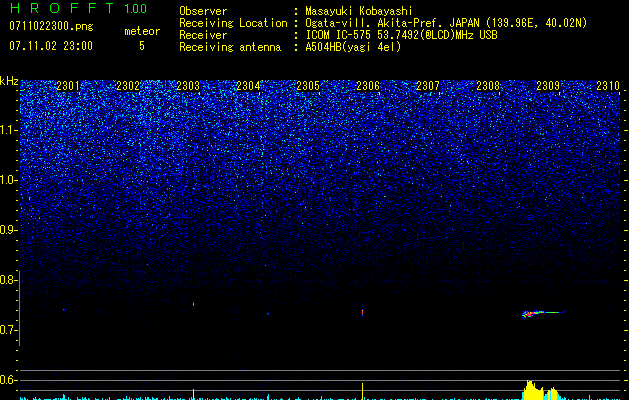
Task: Select the filename 0711022300.png
Action: tap(51, 27)
